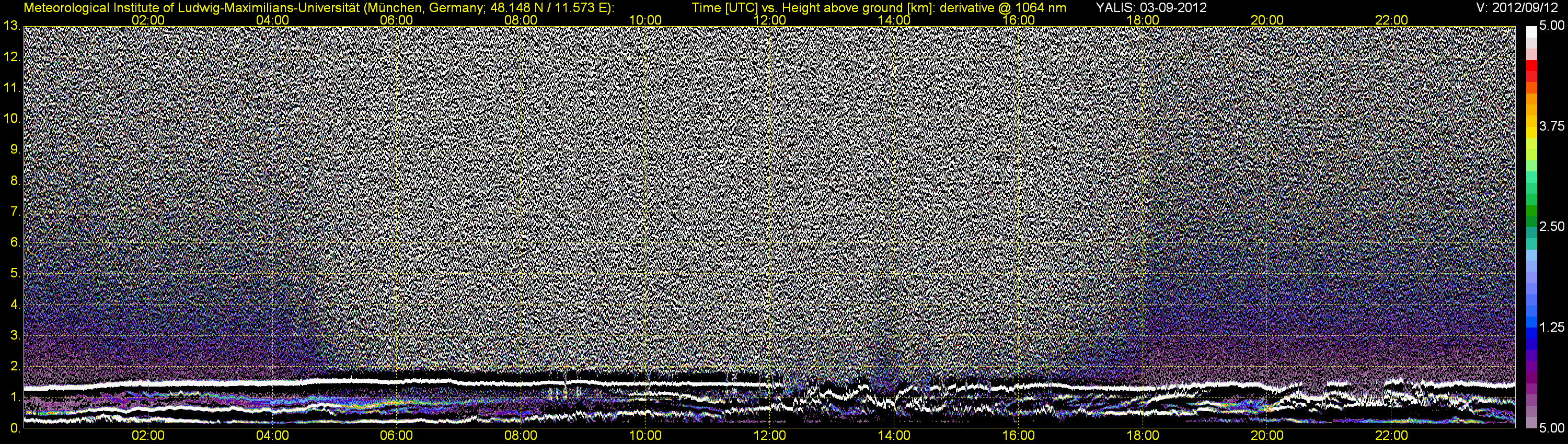1568x444 pixels.
Task: Click the height axis label 6
Action: pos(15,243)
